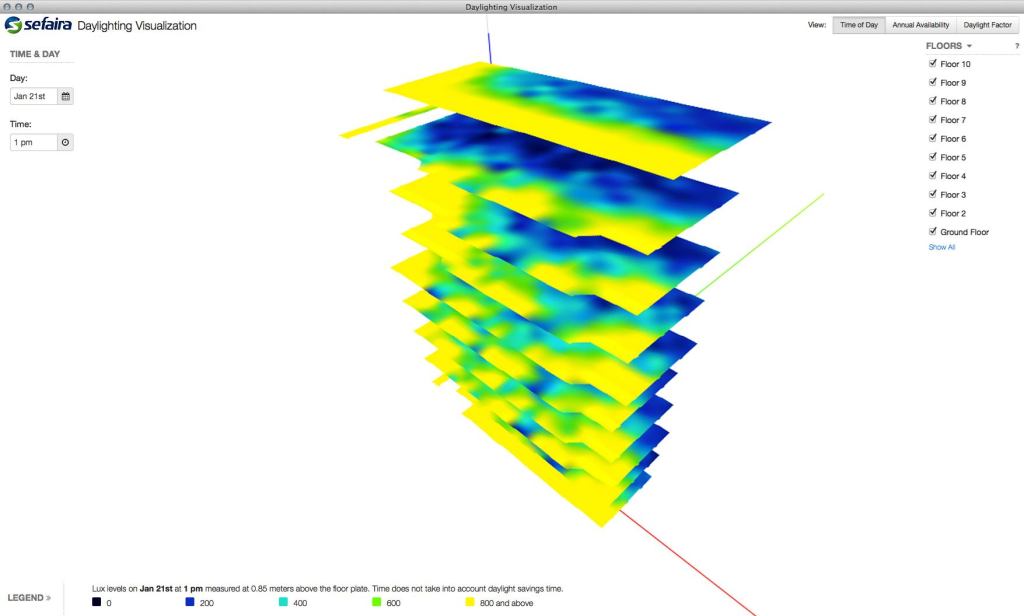Click the help question mark near FLOORS
This screenshot has height=616, width=1024.
[x=1016, y=45]
